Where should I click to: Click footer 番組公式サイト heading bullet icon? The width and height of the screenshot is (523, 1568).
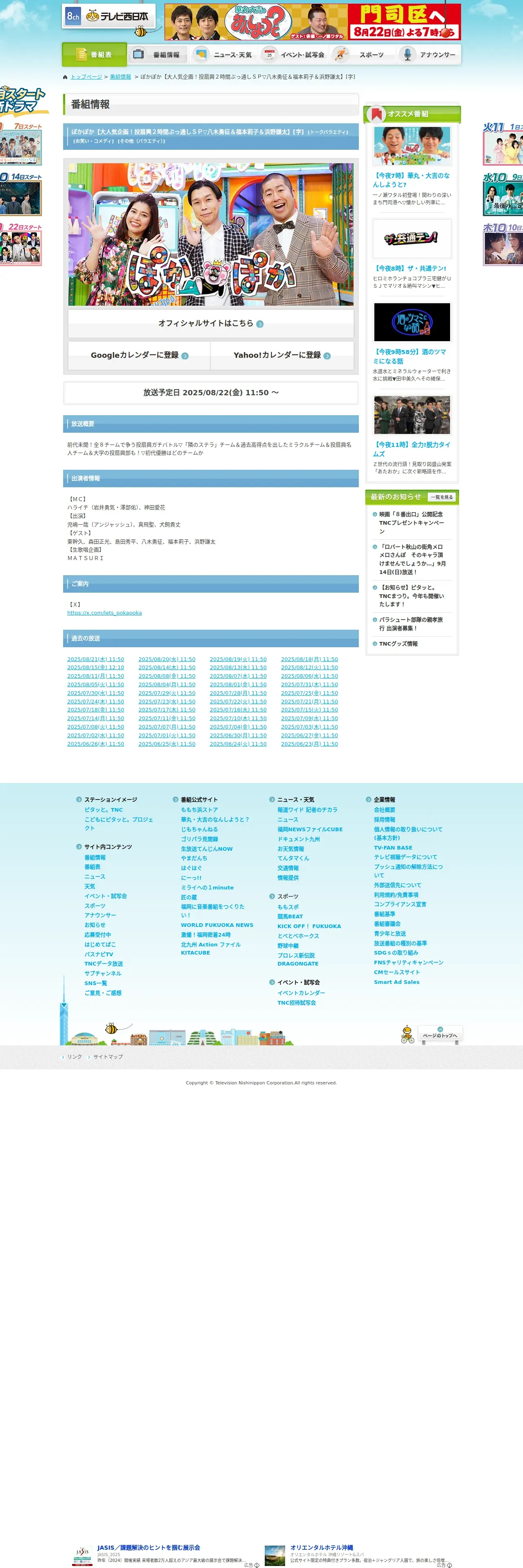point(175,800)
